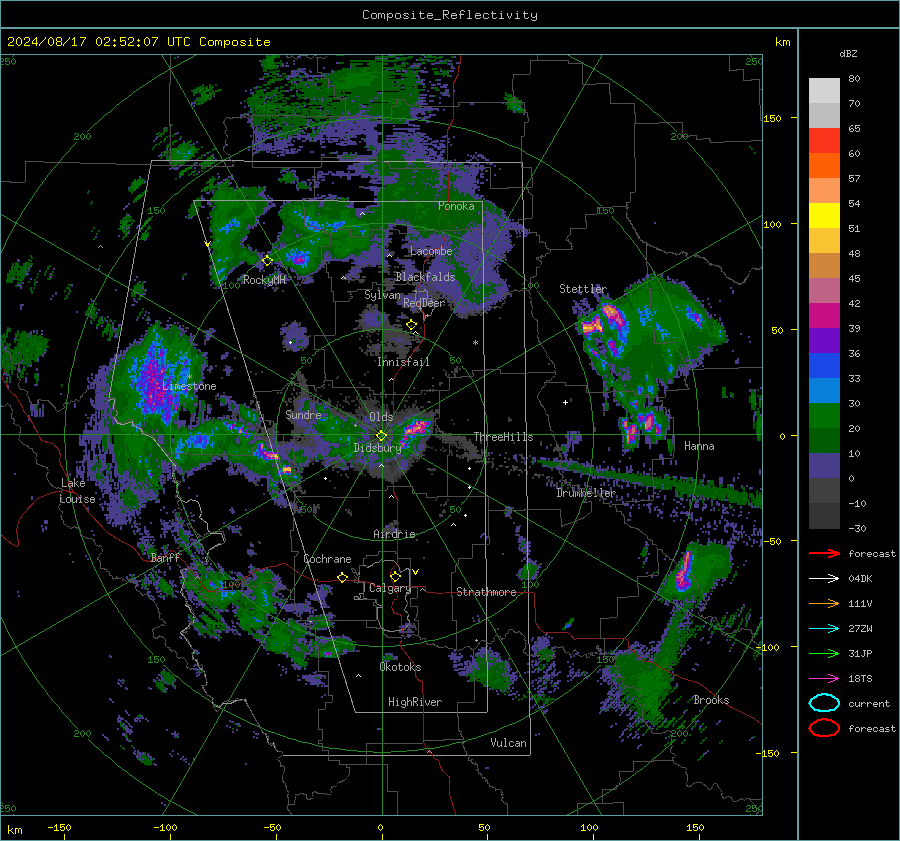Click the Innisfail town label
This screenshot has height=841, width=900.
pyautogui.click(x=403, y=362)
